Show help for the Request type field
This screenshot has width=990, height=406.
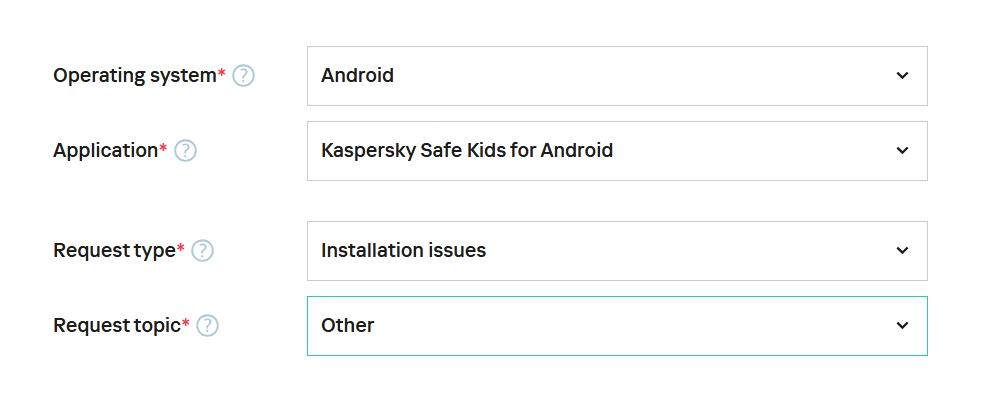pos(202,251)
